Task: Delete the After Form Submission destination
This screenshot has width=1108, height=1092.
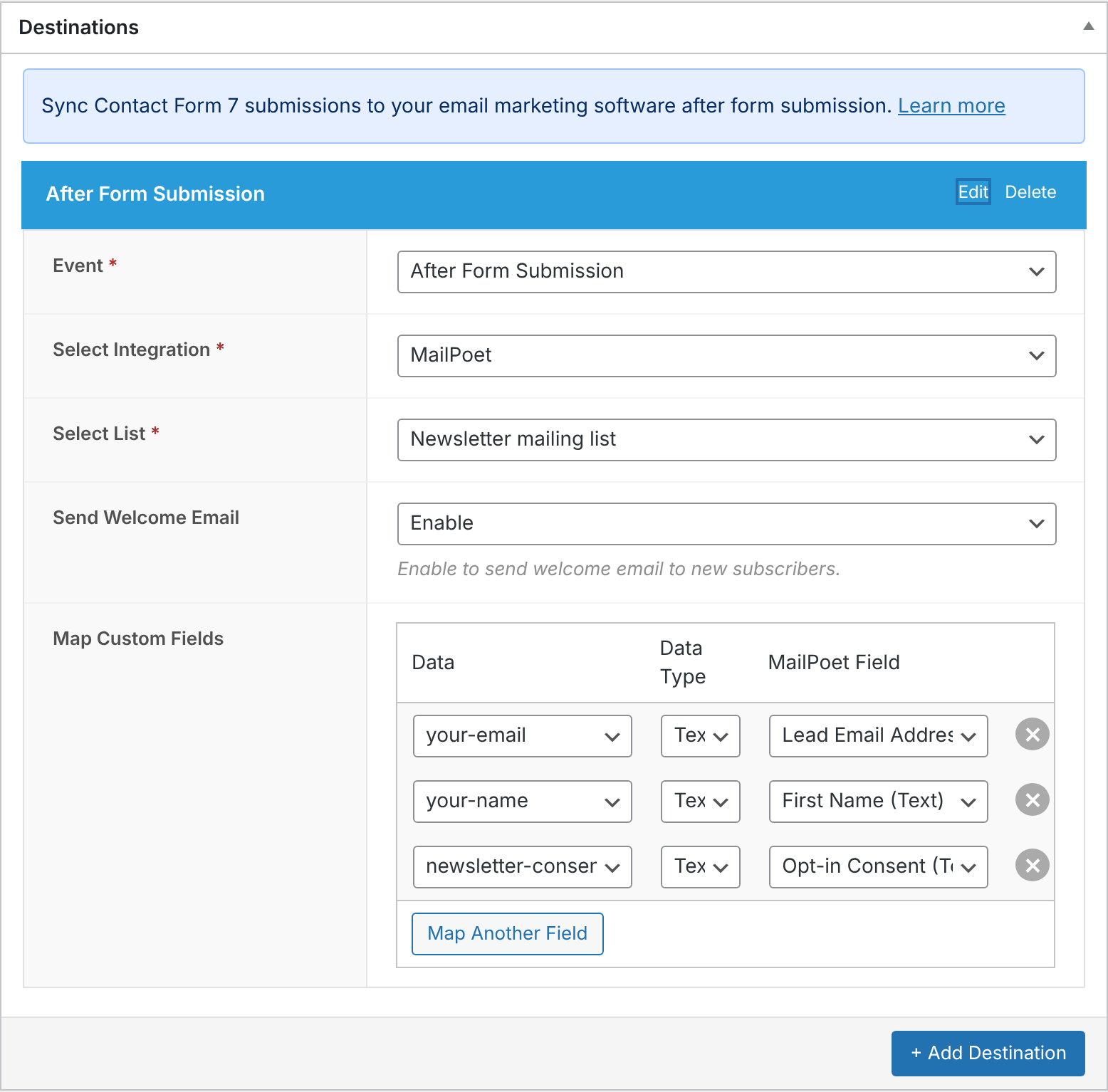Action: coord(1030,191)
